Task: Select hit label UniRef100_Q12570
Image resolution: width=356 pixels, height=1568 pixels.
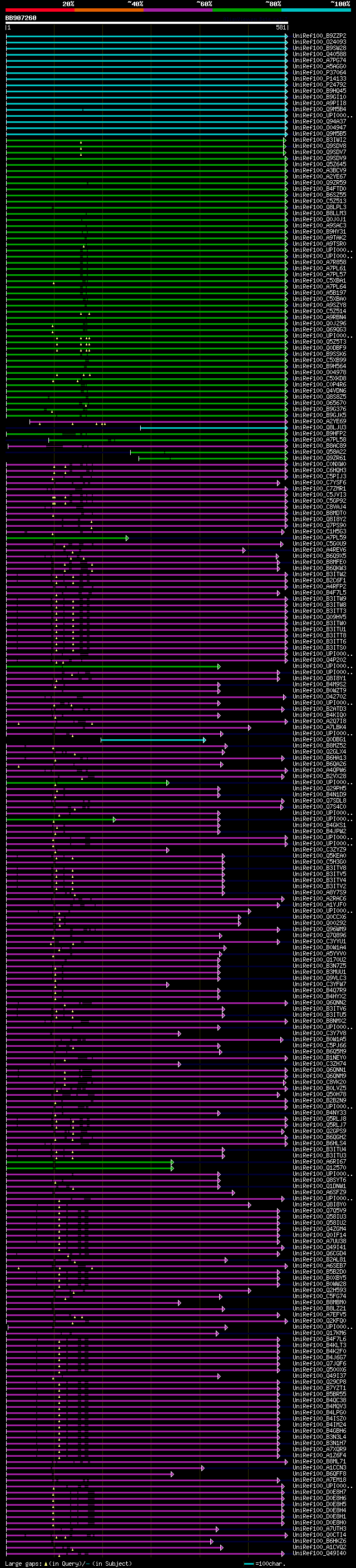Action: [x=319, y=1168]
